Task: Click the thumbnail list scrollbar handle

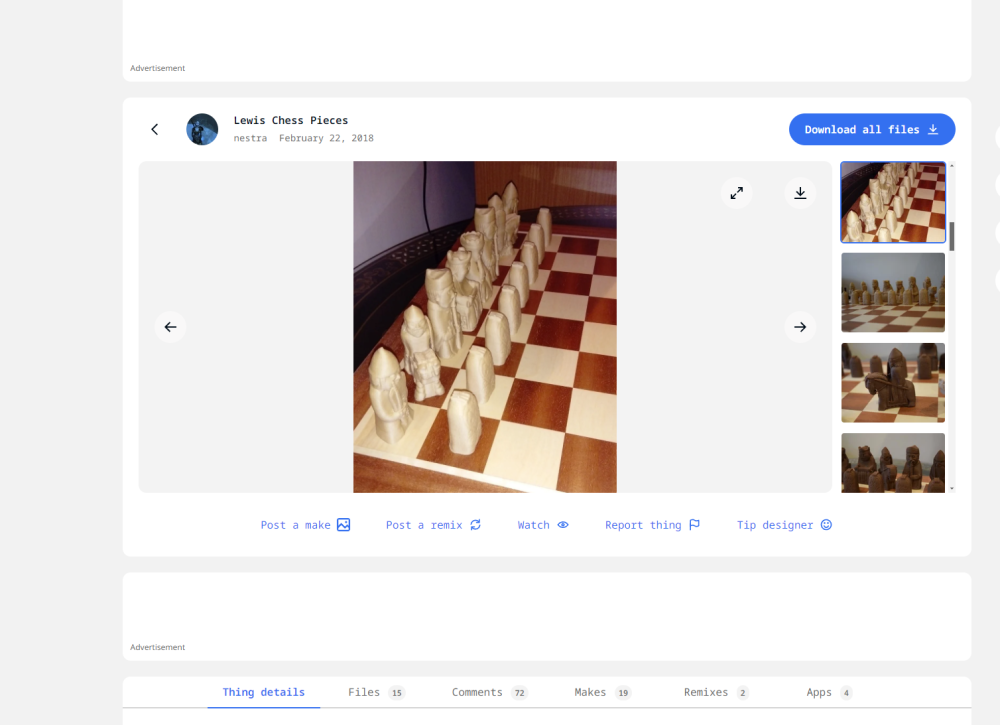Action: pyautogui.click(x=952, y=237)
